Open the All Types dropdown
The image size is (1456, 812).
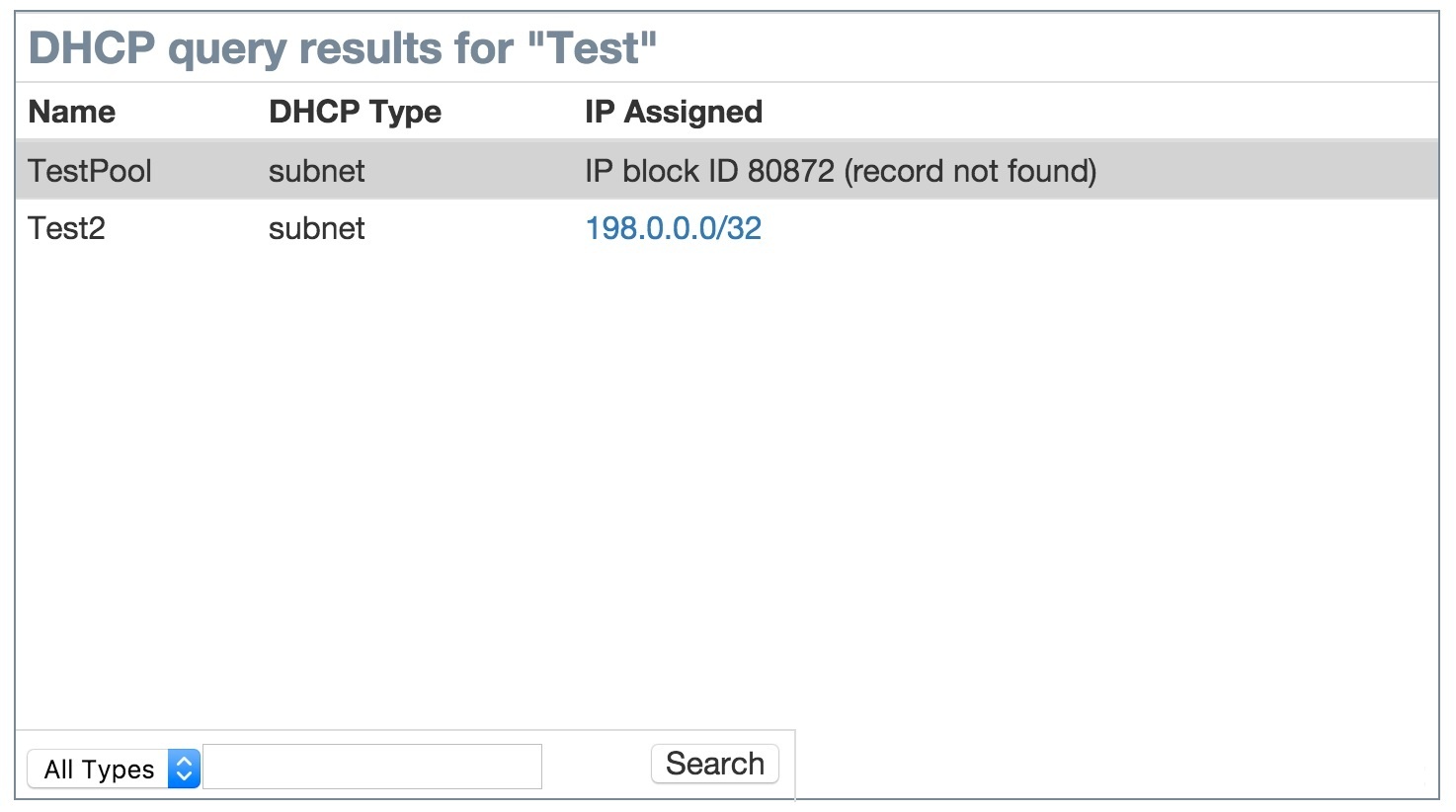[114, 769]
